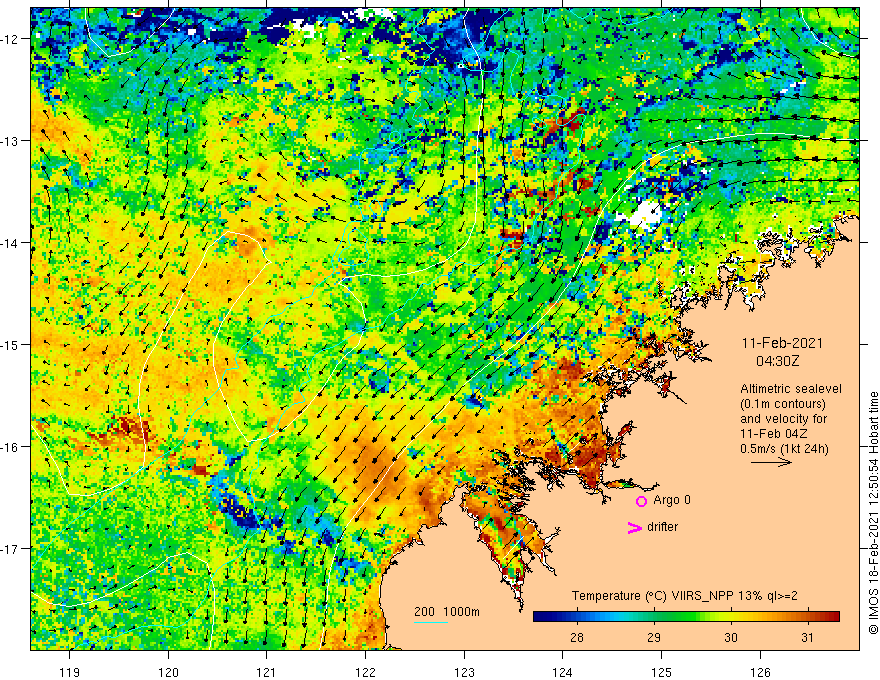This screenshot has width=880, height=680.
Task: Click the magenta Argo circle legend marker
Action: coord(641,501)
